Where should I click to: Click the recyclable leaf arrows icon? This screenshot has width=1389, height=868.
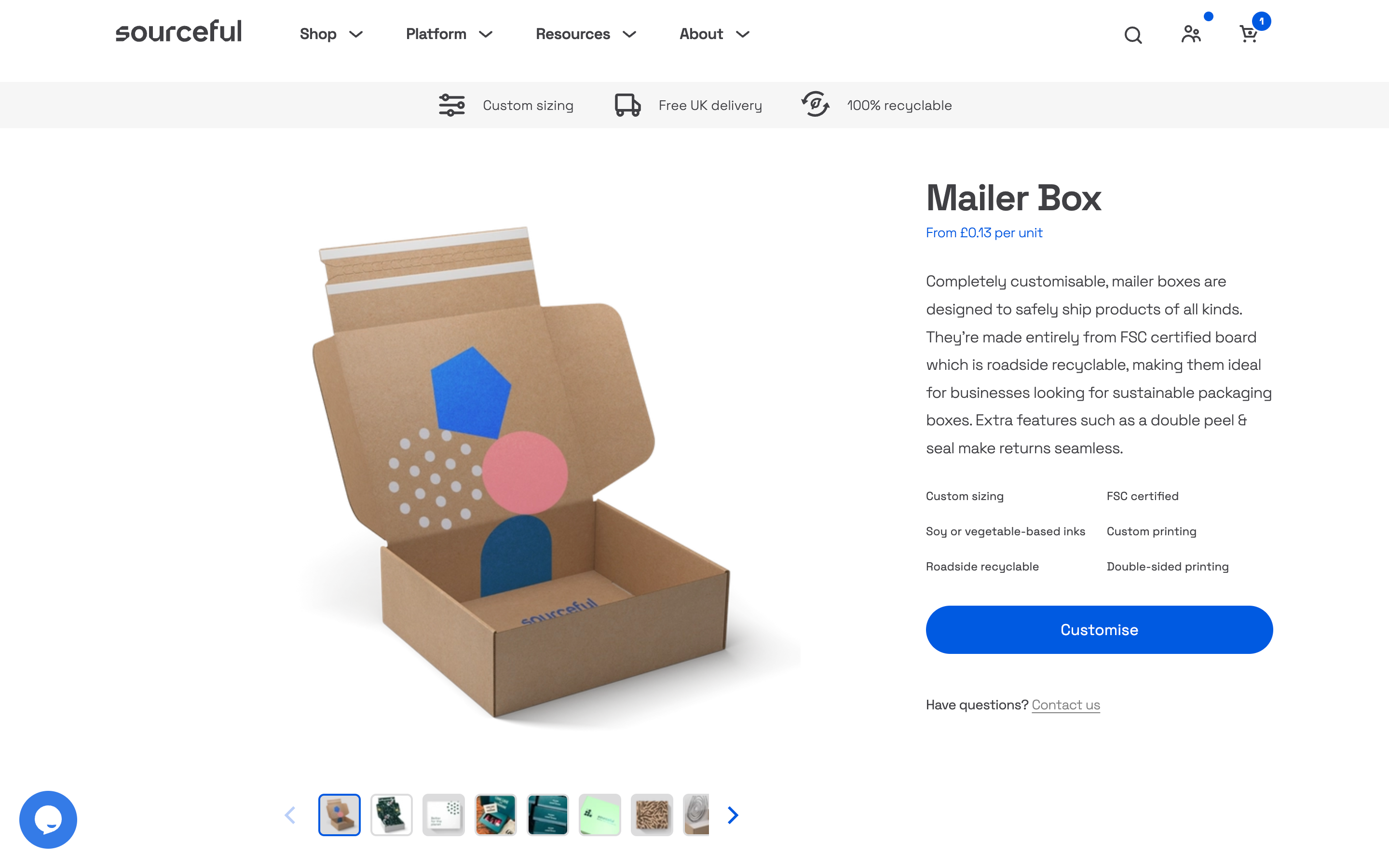tap(815, 104)
